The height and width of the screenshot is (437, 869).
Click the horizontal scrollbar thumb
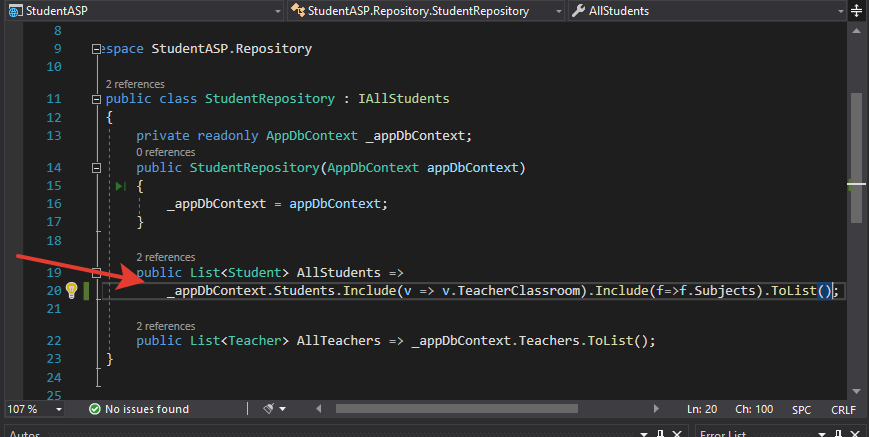457,409
